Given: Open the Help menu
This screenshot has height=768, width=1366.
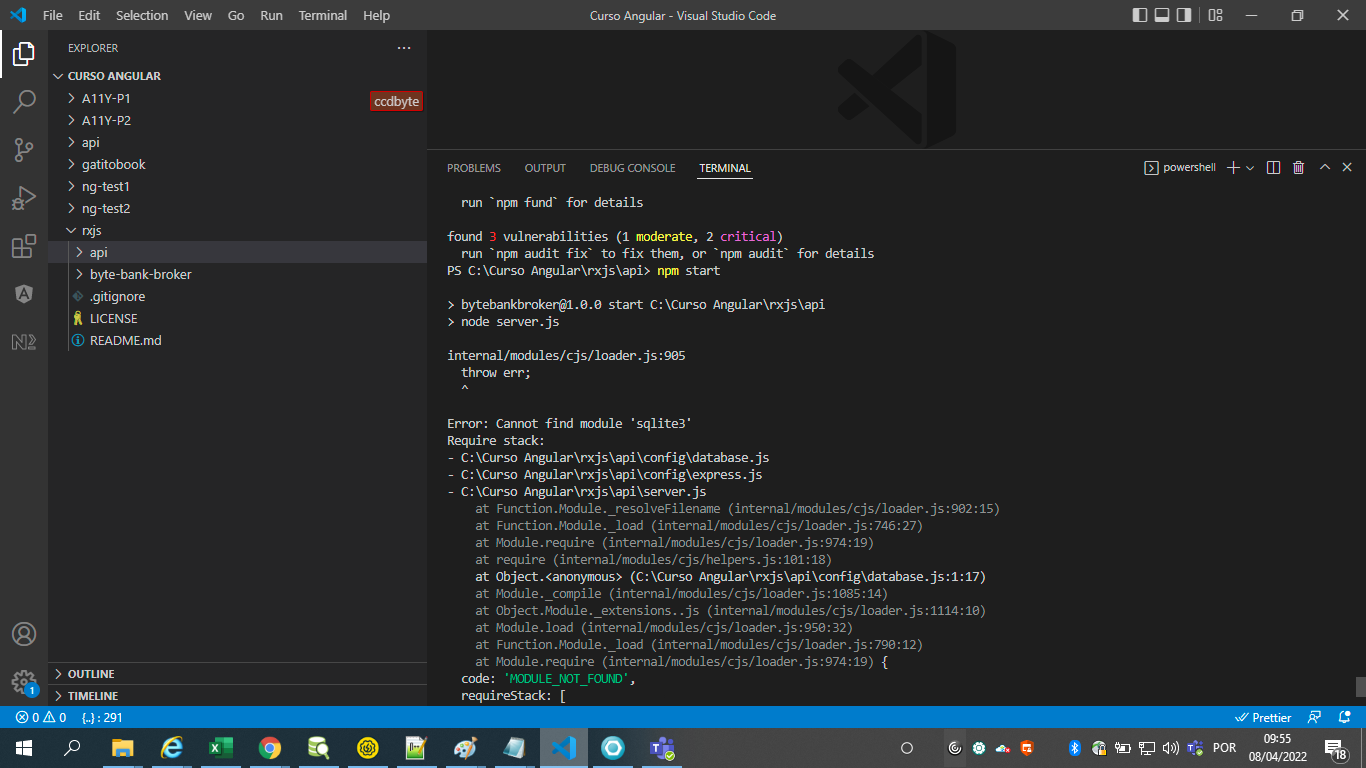Looking at the screenshot, I should (377, 15).
